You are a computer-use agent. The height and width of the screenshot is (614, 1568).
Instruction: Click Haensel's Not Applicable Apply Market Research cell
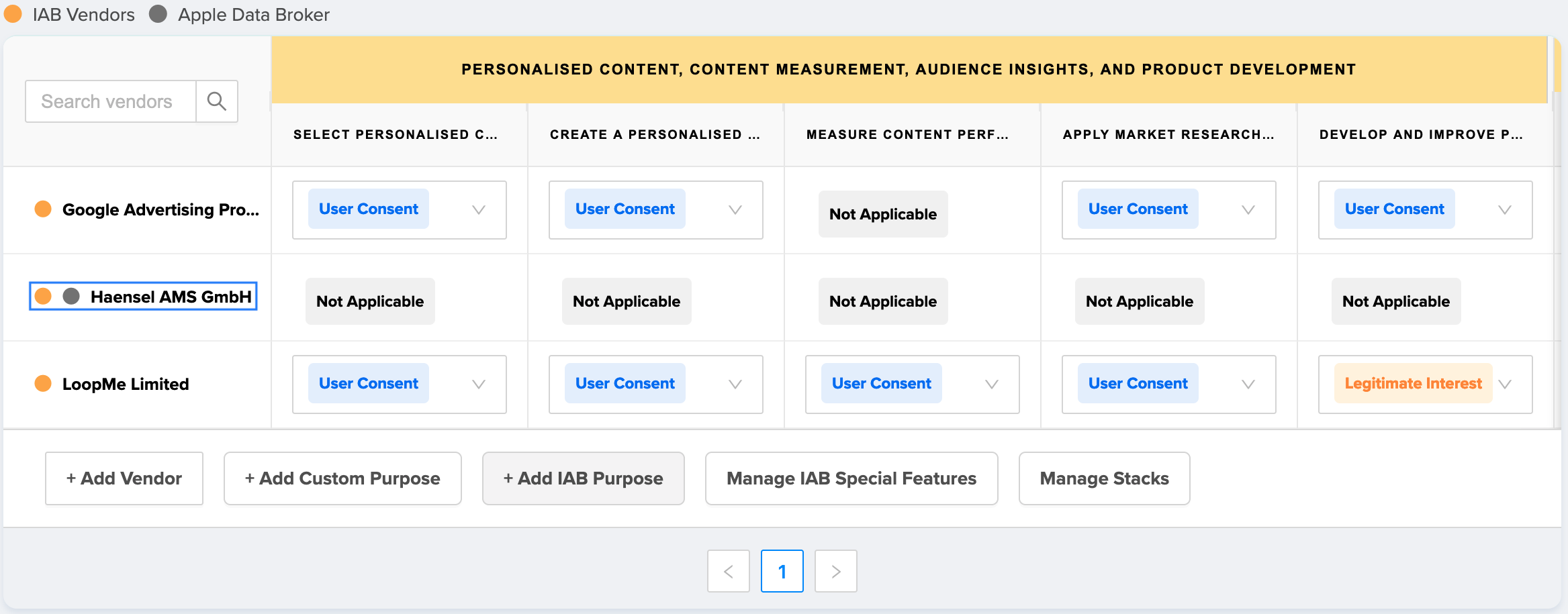pos(1140,301)
